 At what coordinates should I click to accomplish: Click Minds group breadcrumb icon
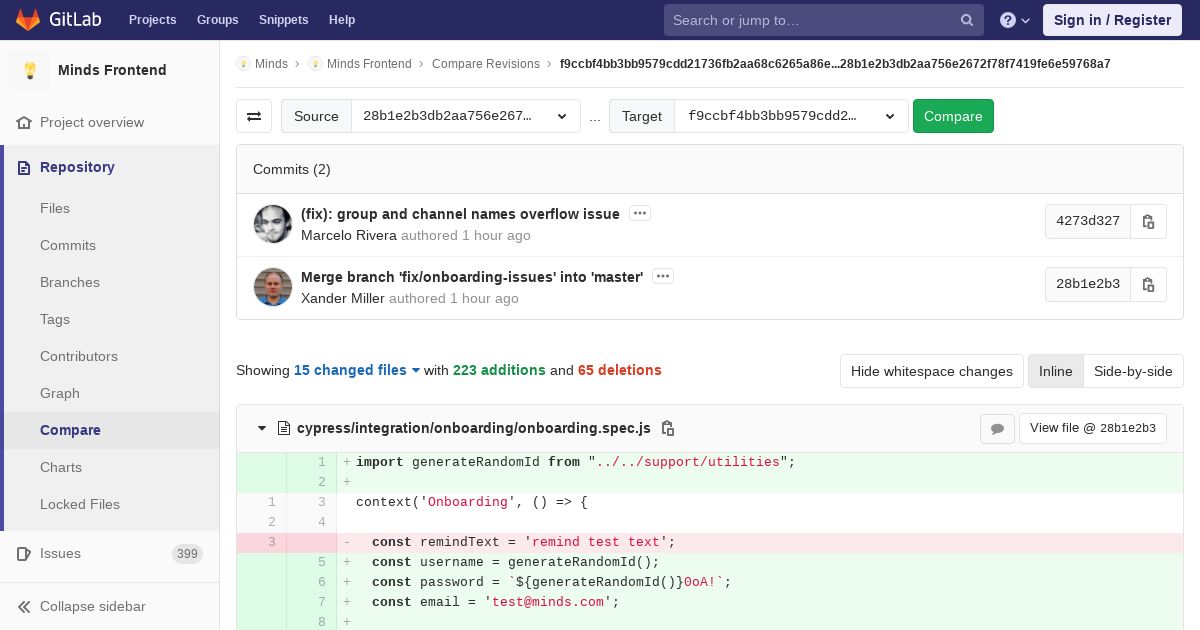(243, 63)
